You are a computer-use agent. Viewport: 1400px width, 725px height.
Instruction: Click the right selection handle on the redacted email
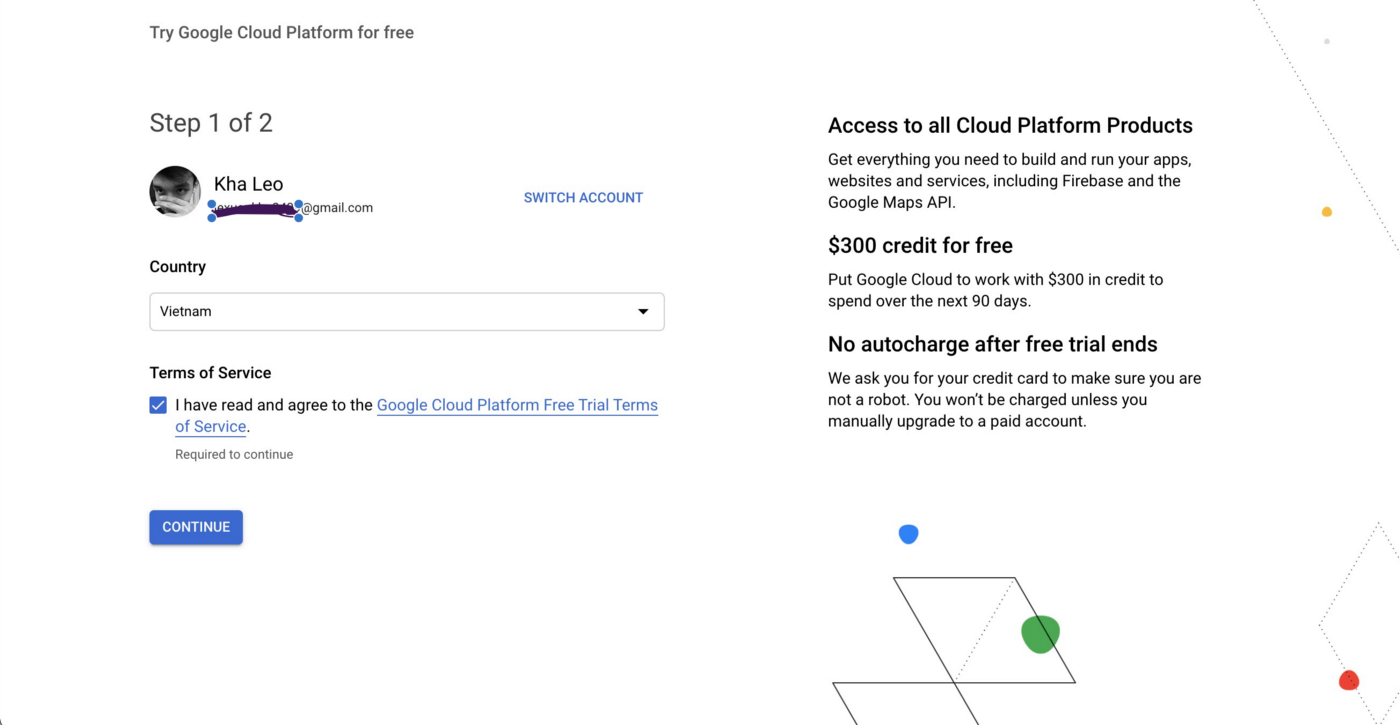(298, 210)
